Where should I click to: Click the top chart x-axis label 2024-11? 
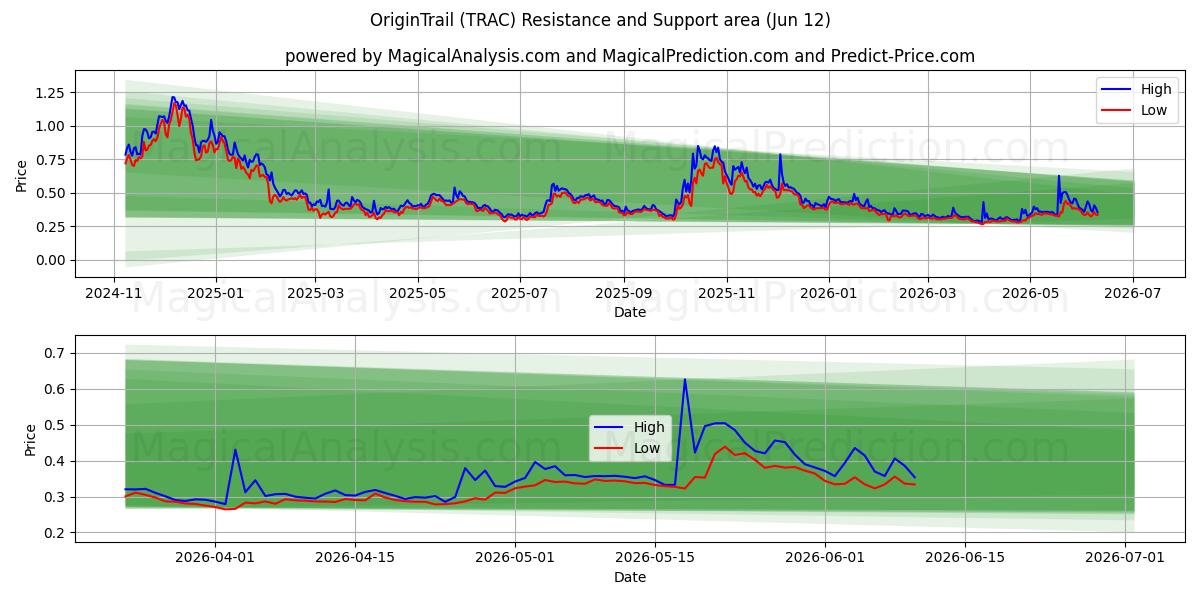pyautogui.click(x=114, y=294)
